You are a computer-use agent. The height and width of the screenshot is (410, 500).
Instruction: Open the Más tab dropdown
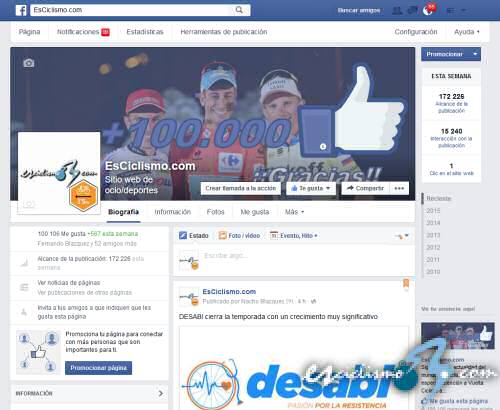coord(294,212)
